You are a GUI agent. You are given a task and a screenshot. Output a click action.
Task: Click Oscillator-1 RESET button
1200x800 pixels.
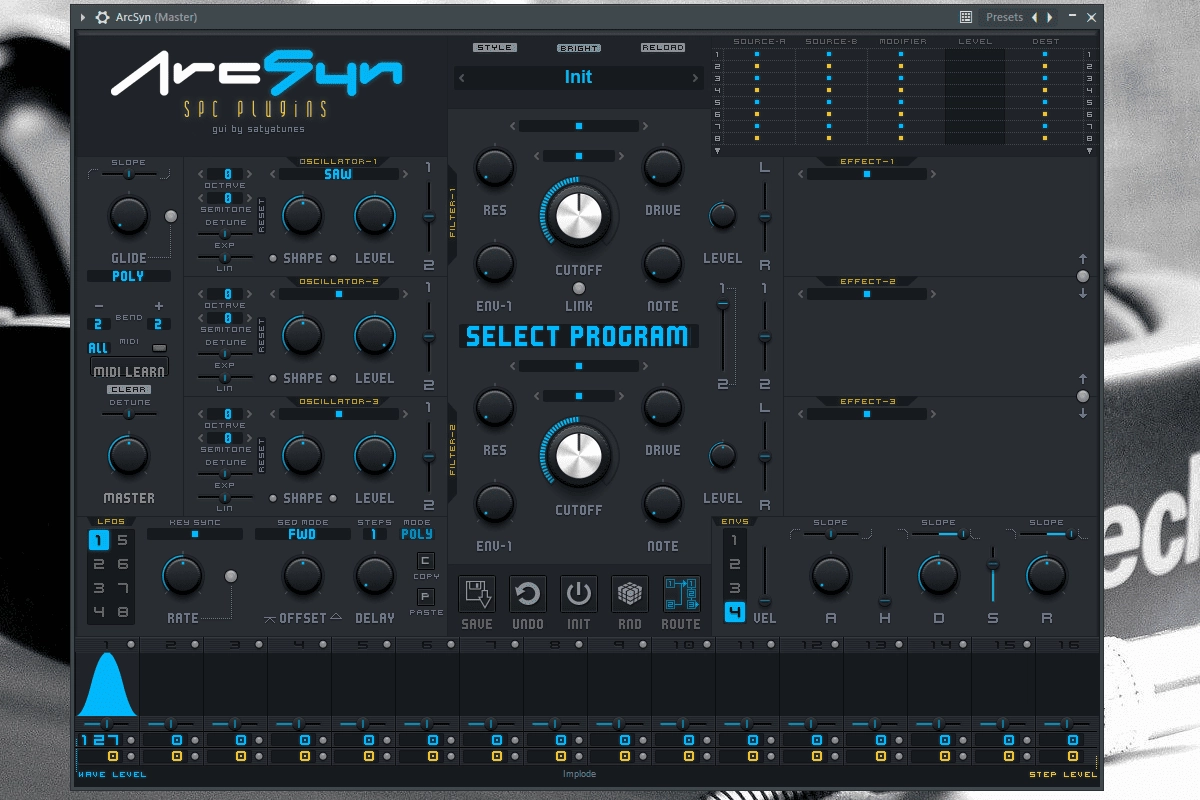tap(262, 215)
